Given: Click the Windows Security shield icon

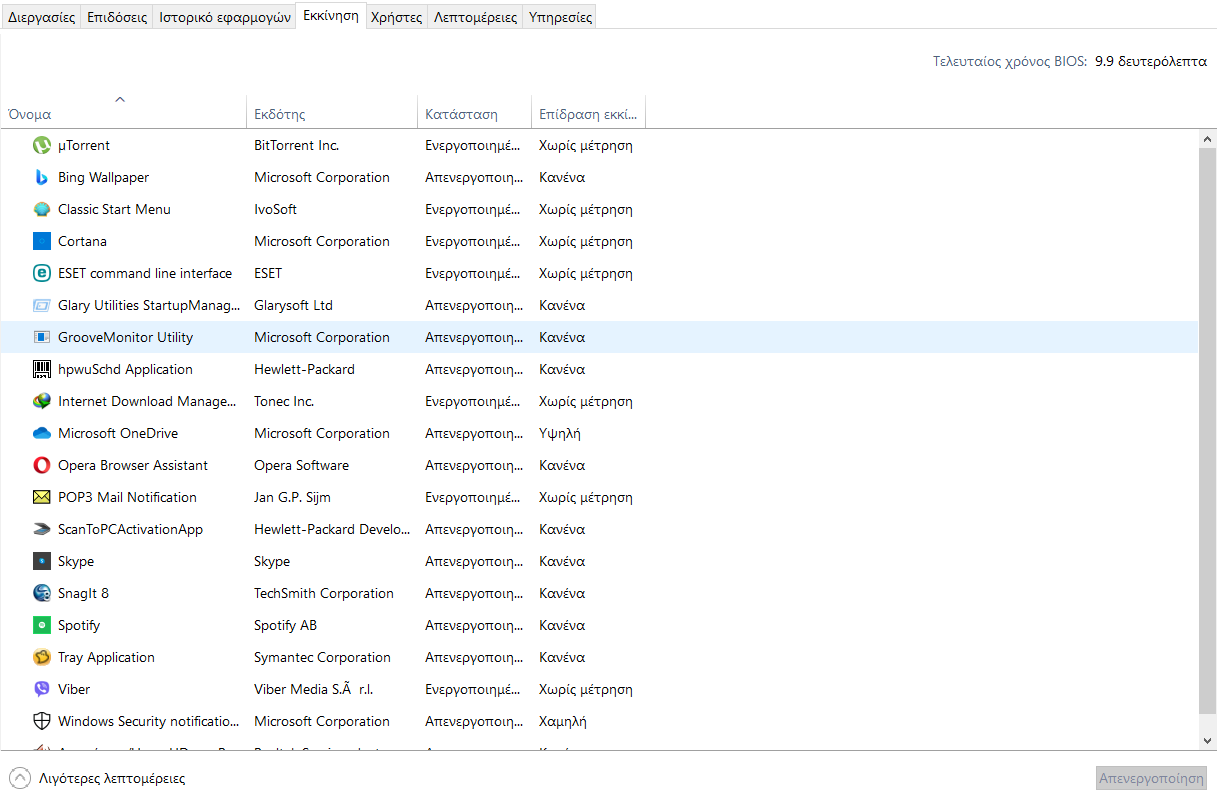Looking at the screenshot, I should pyautogui.click(x=42, y=721).
